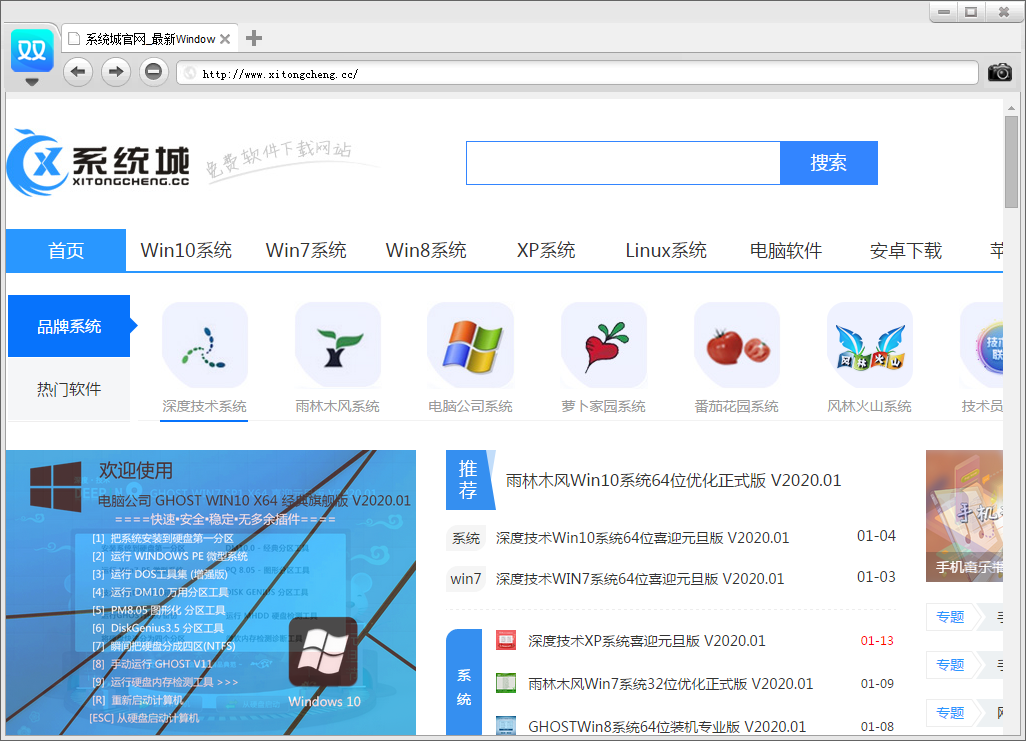This screenshot has height=741, width=1026.
Task: Open recommended 雨林木风Win10系统64位优化正式版 headline
Action: tap(673, 480)
